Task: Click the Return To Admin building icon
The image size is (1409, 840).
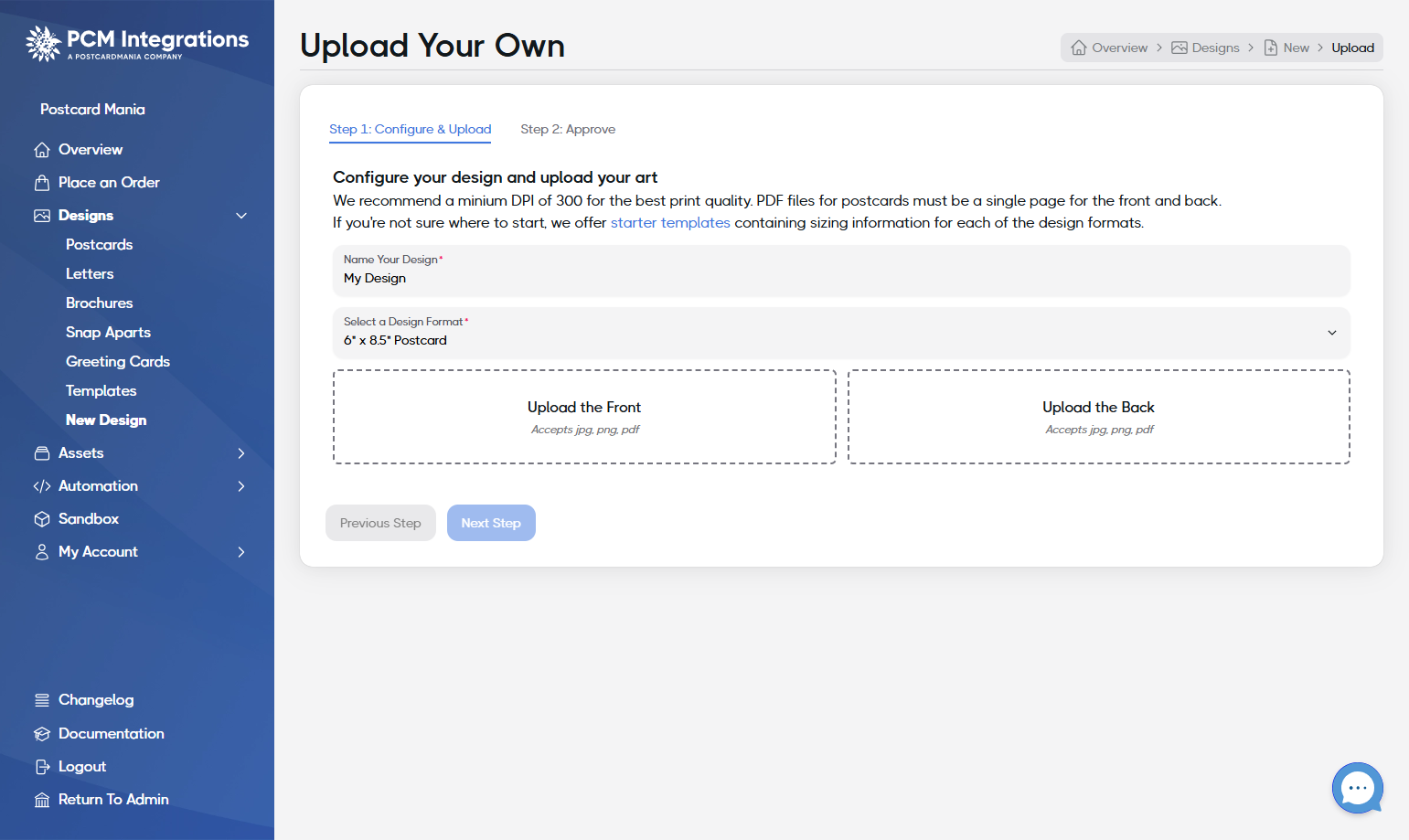Action: (42, 800)
